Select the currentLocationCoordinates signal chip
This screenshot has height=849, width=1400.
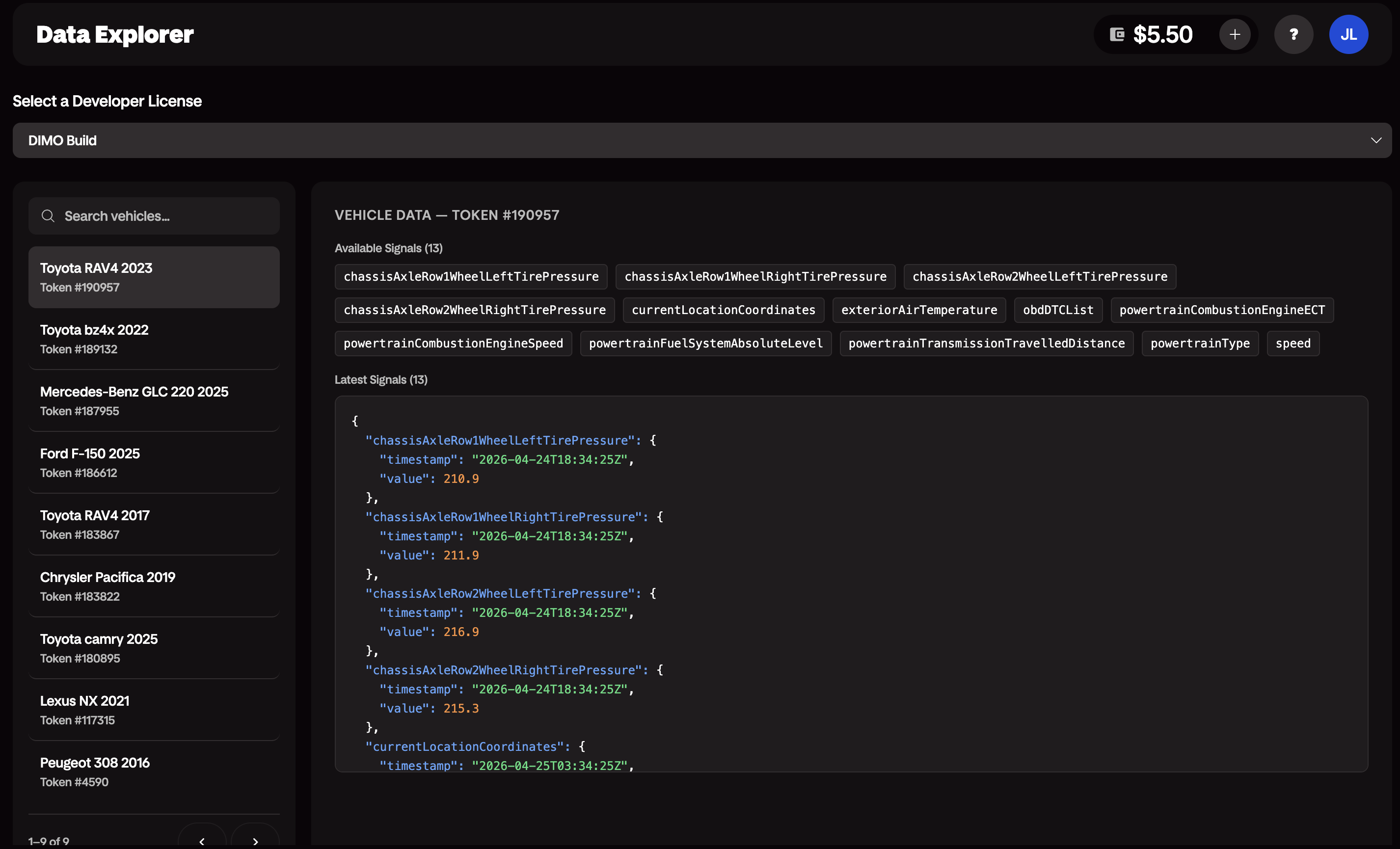[x=723, y=310]
